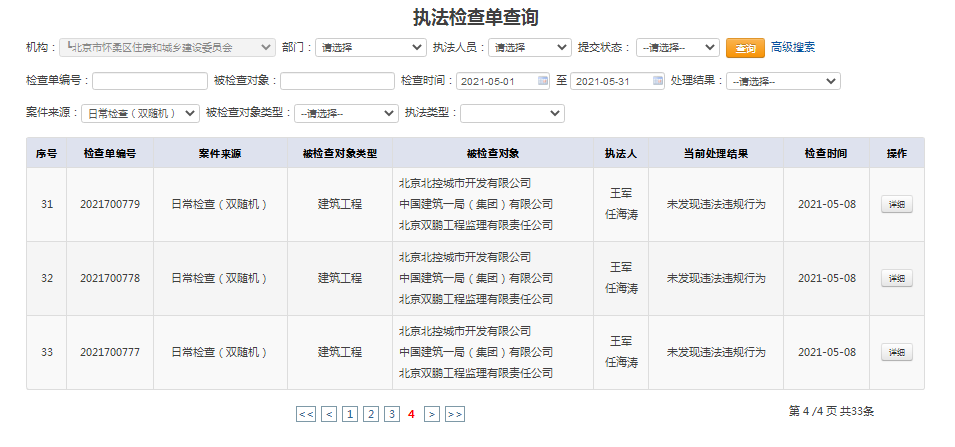
Task: Click current page number 4
Action: [x=411, y=414]
